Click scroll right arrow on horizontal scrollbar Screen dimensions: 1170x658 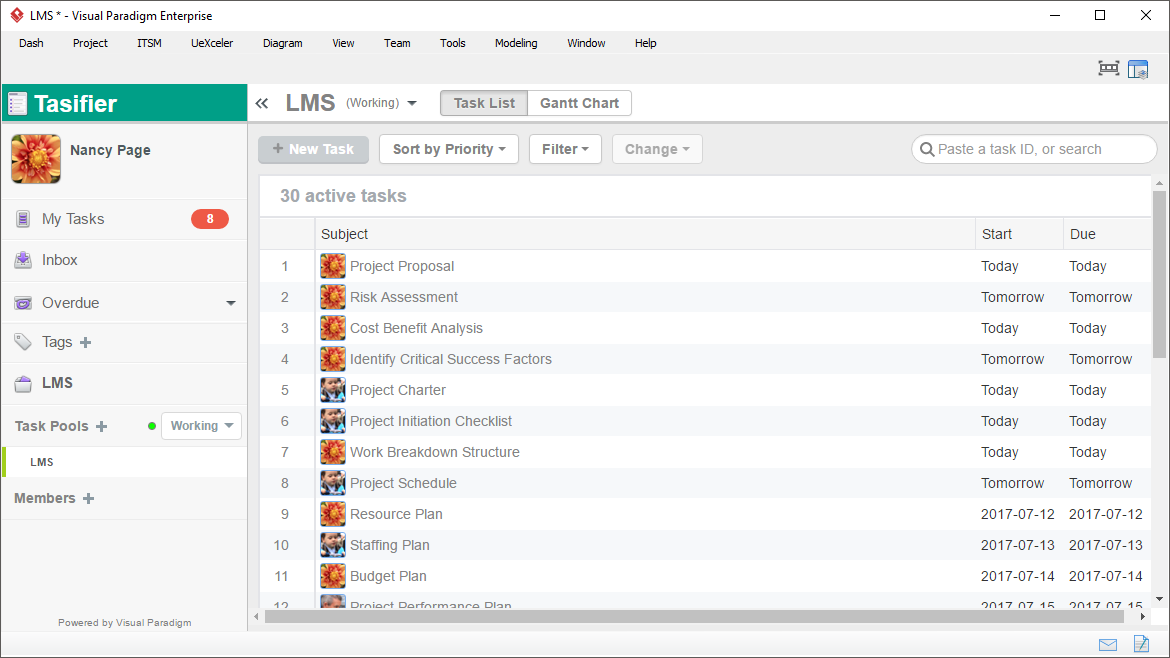[x=1142, y=616]
